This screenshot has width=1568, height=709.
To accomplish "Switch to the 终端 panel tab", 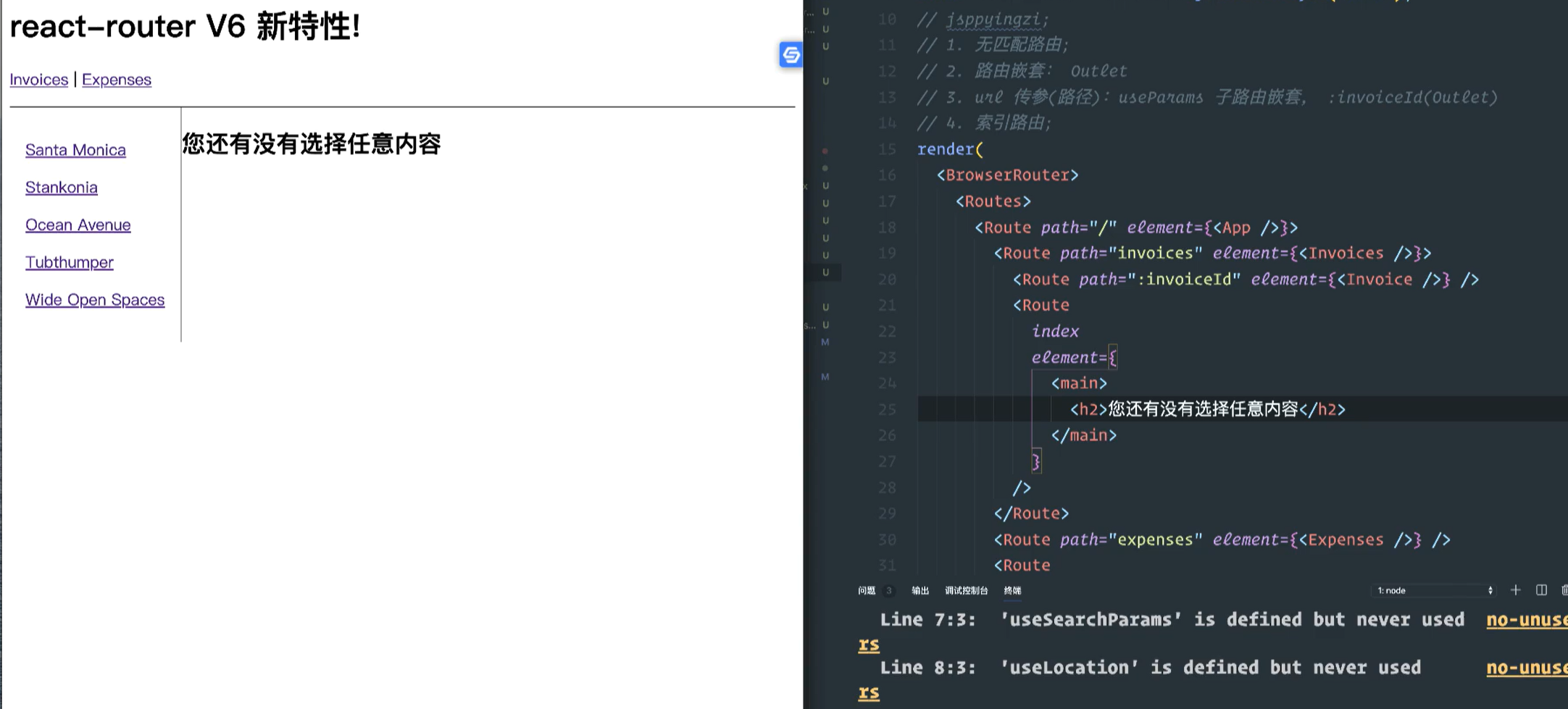I will pos(1012,590).
